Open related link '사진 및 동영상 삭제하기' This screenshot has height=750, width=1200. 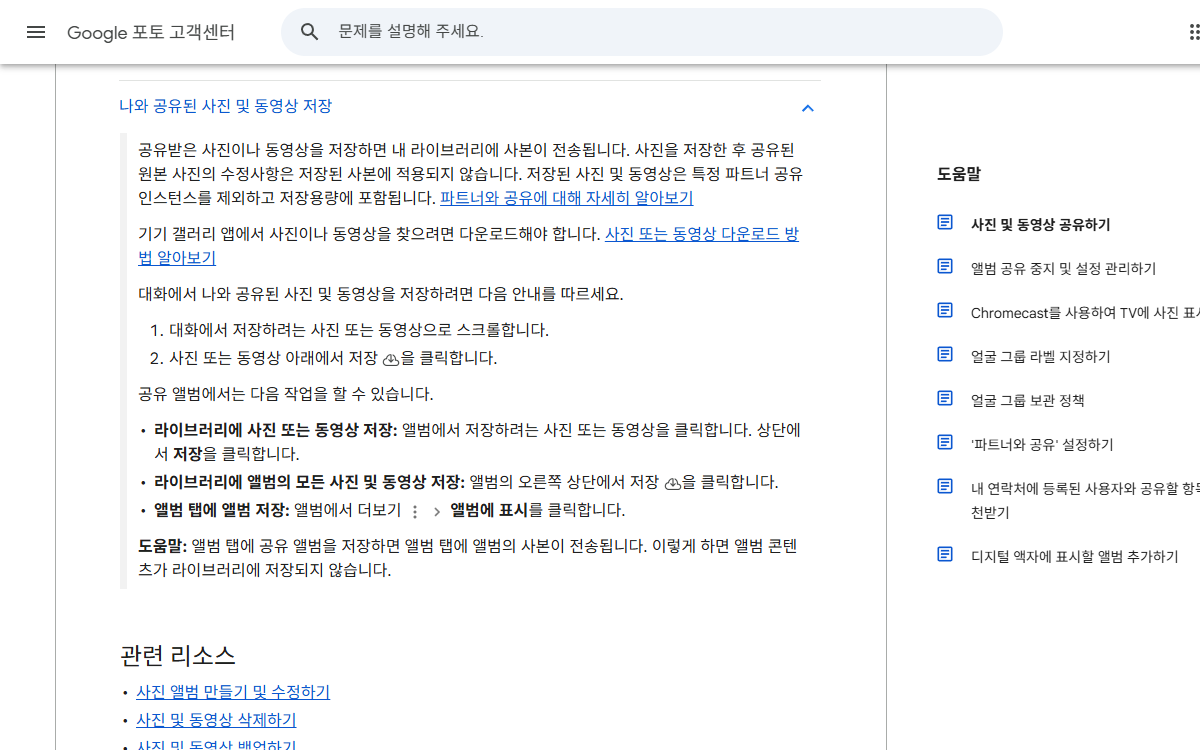216,720
